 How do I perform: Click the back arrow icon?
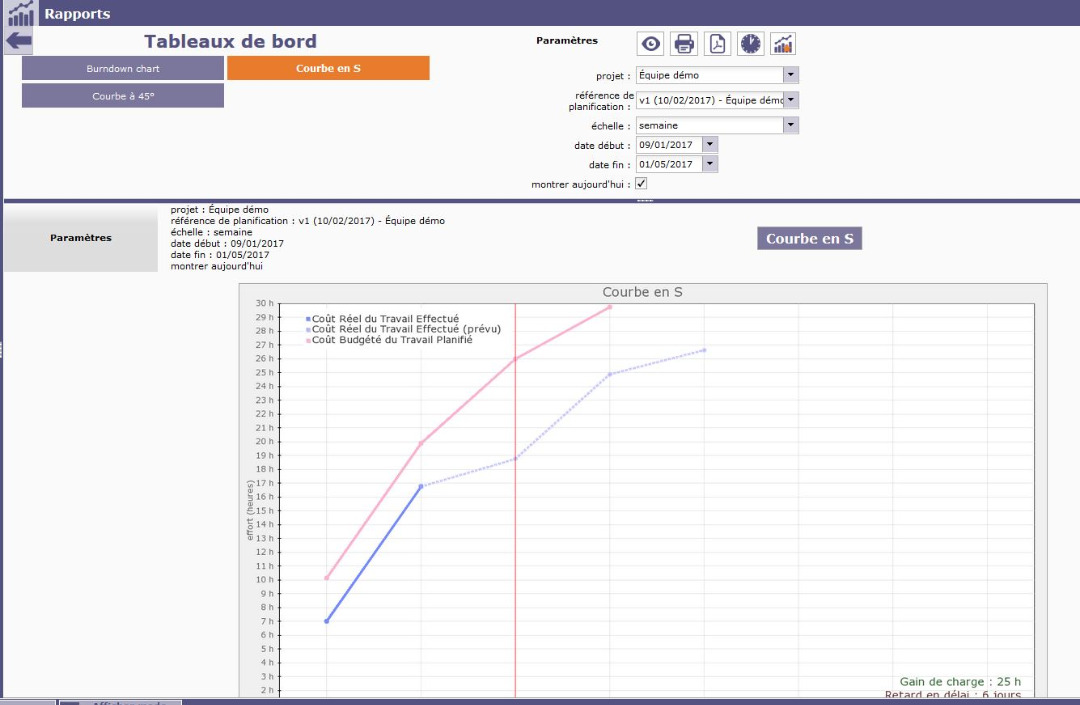(x=19, y=42)
